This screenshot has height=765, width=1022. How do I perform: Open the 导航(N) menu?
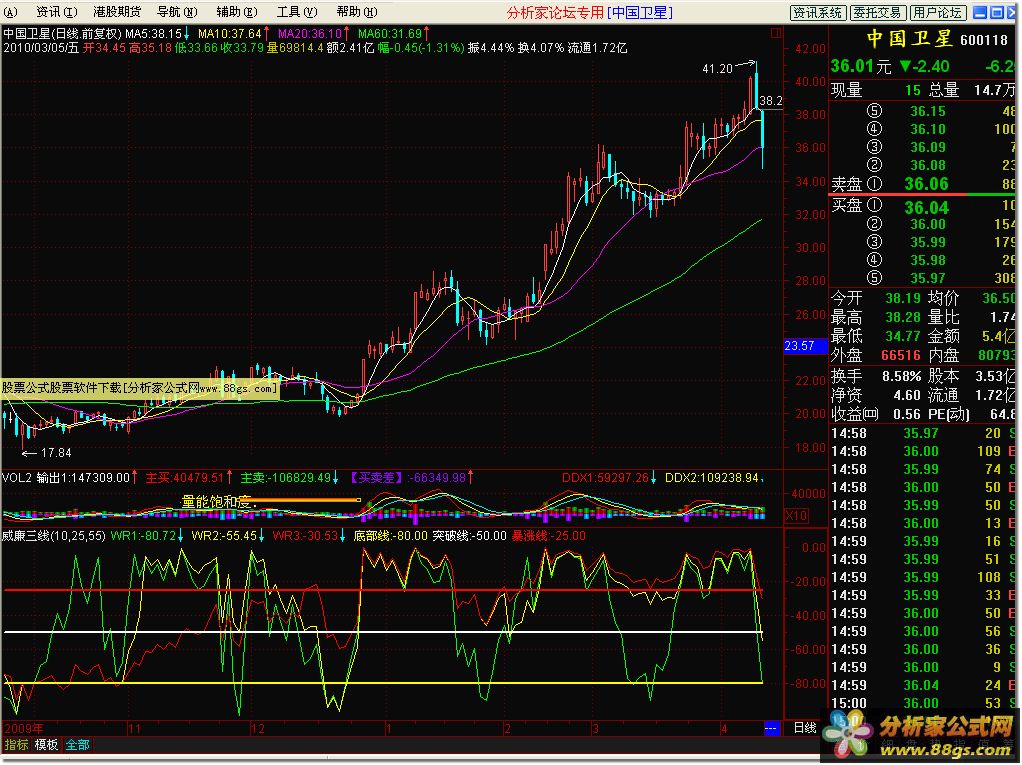tap(177, 12)
